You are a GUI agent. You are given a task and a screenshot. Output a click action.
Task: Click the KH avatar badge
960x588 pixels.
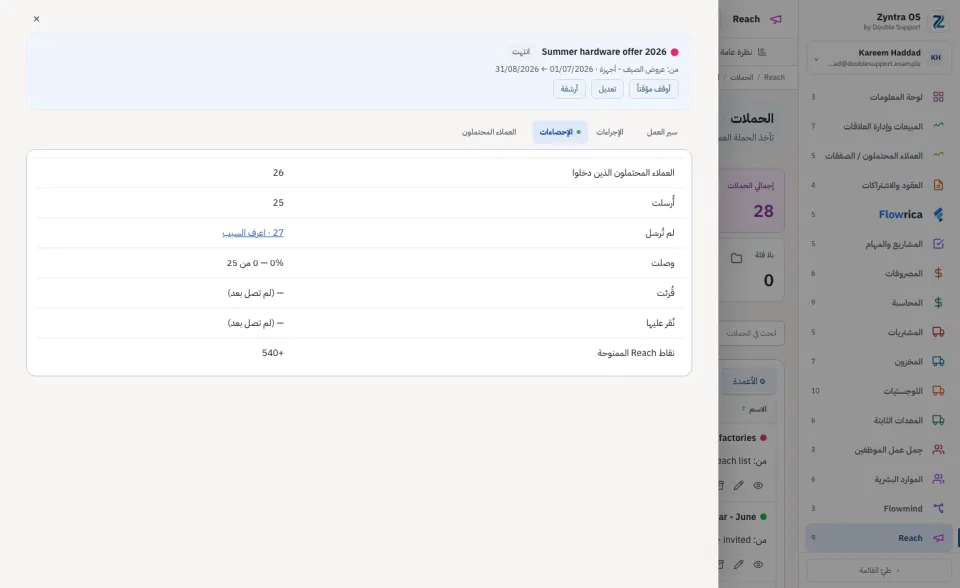click(x=936, y=58)
